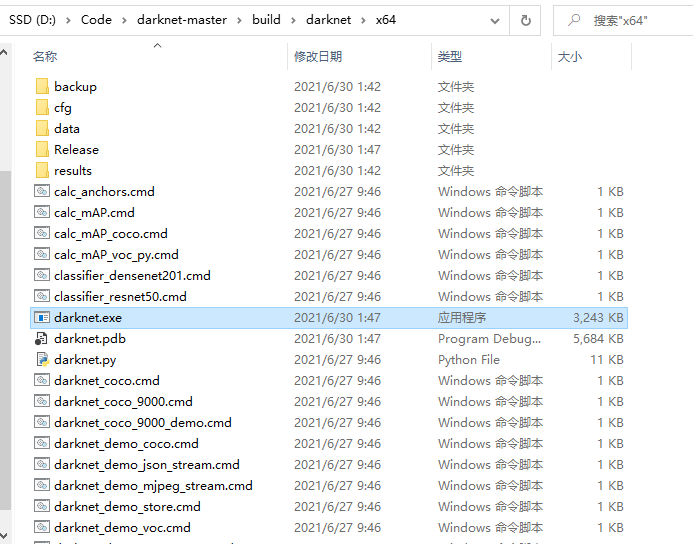Click the darknet.py Python file icon
The width and height of the screenshot is (693, 550).
[42, 360]
